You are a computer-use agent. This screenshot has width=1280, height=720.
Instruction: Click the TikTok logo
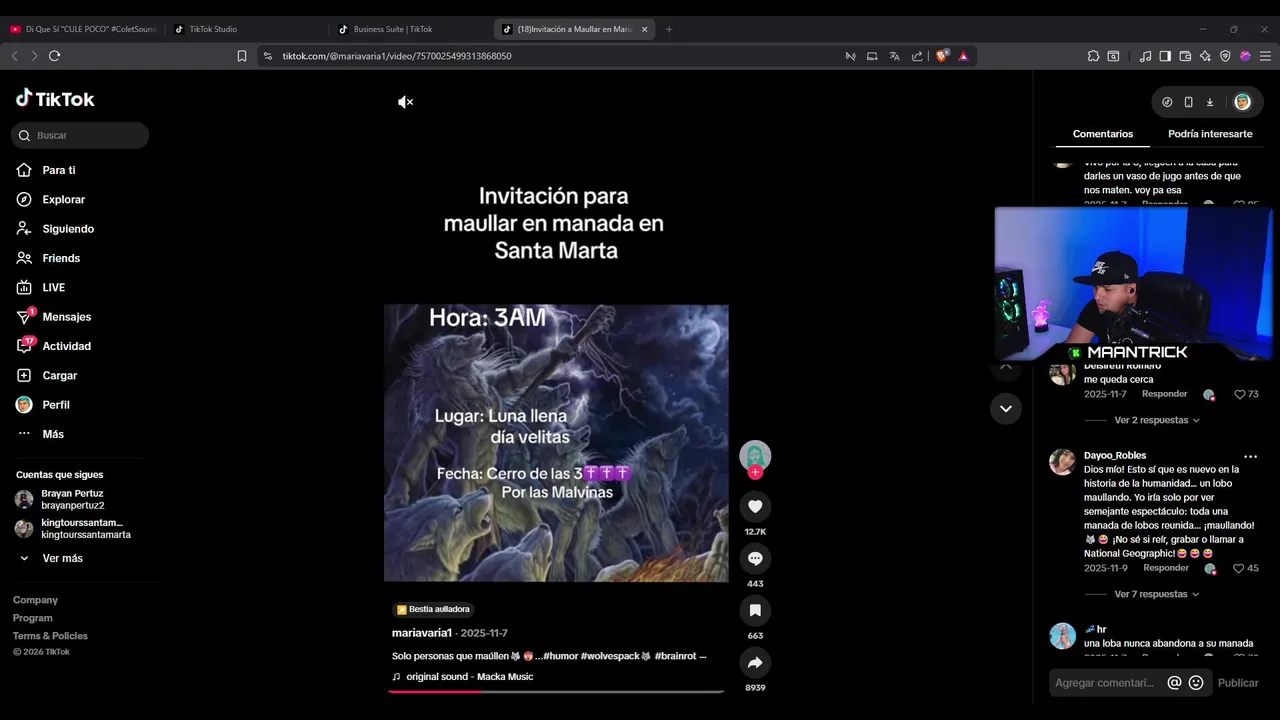point(55,99)
